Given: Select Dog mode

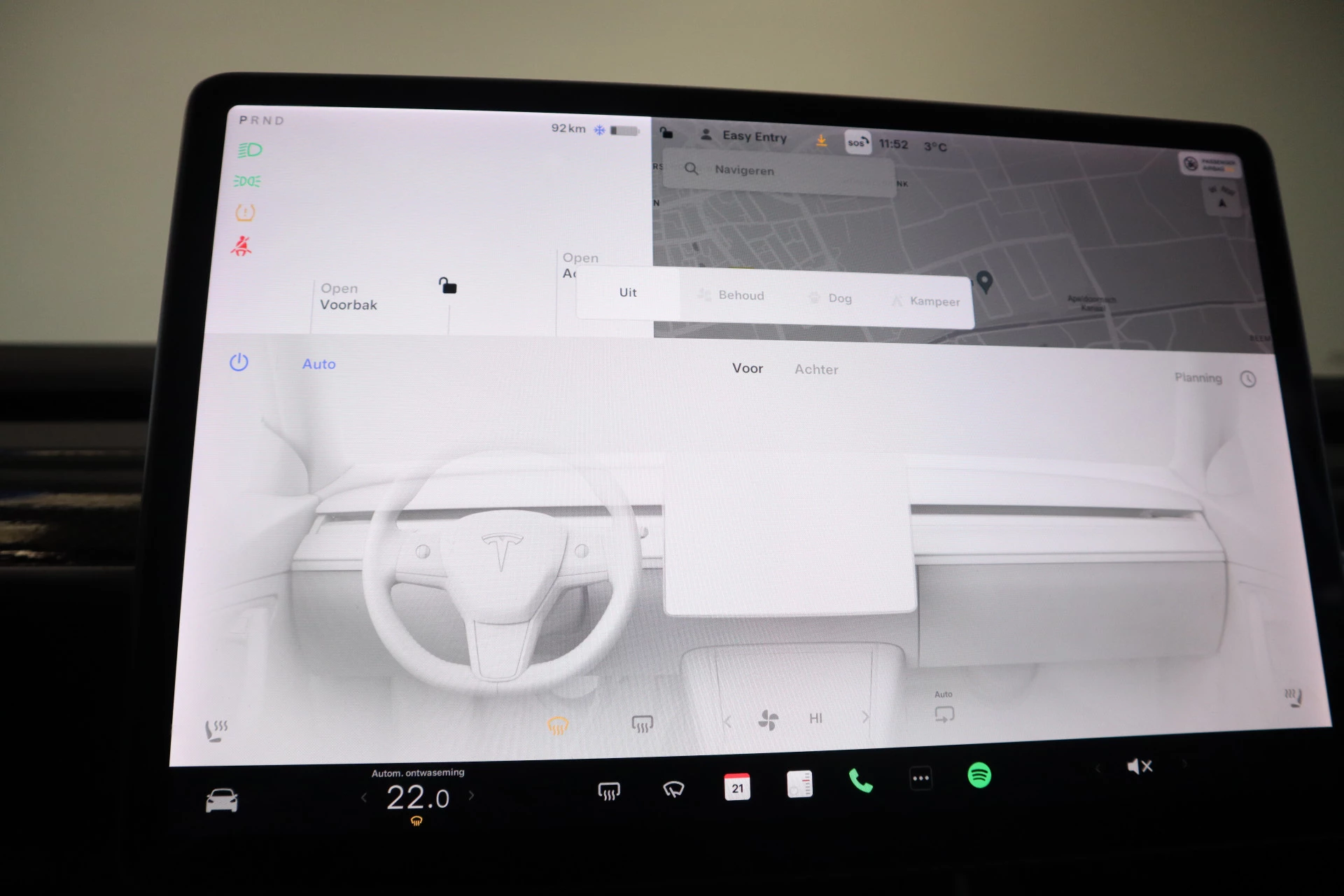Looking at the screenshot, I should (x=831, y=298).
